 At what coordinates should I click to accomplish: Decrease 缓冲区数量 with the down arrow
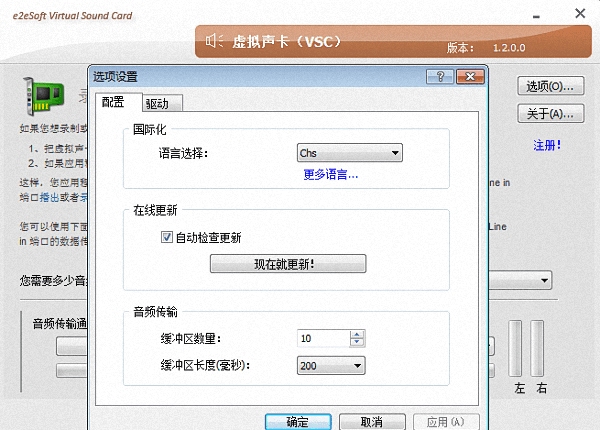click(x=357, y=342)
